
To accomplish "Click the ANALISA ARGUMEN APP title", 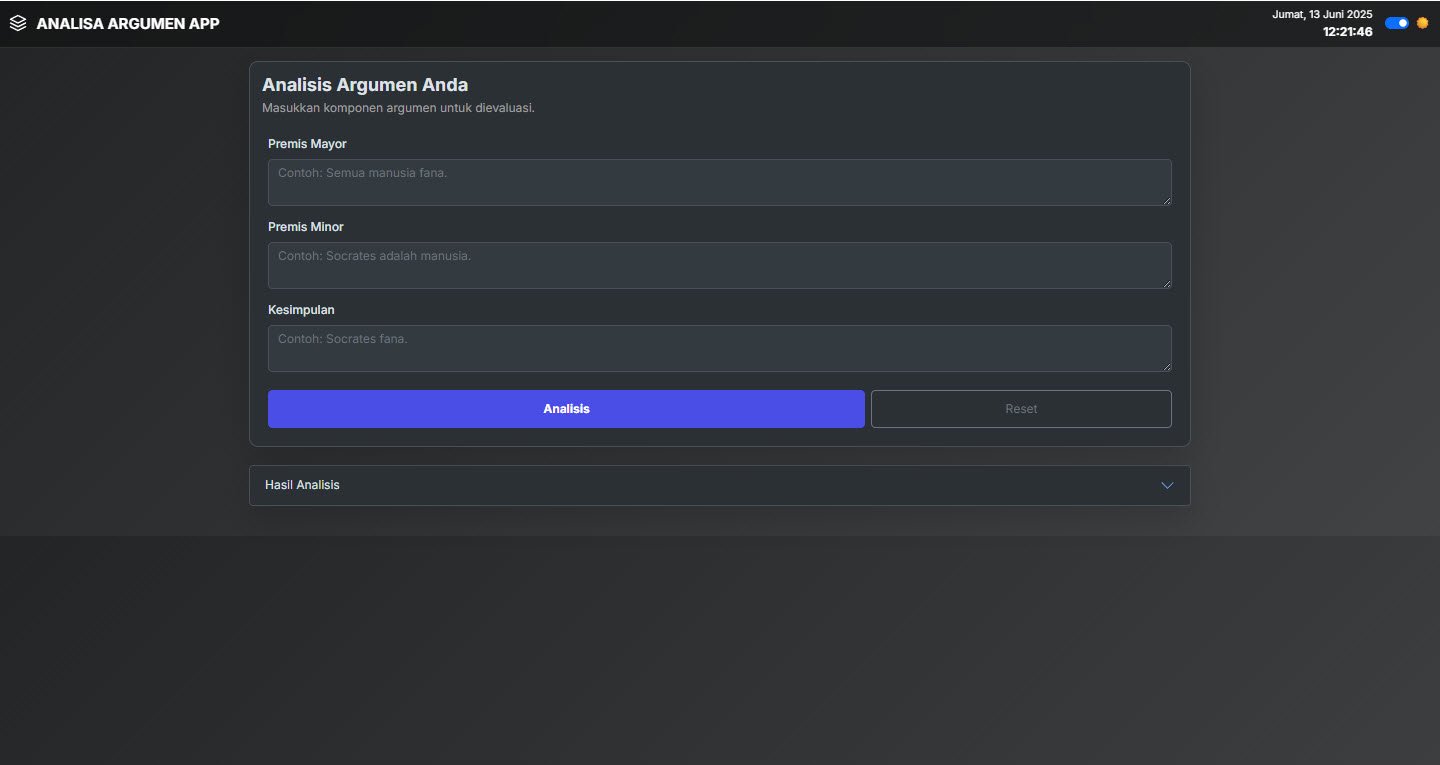I will (x=128, y=23).
